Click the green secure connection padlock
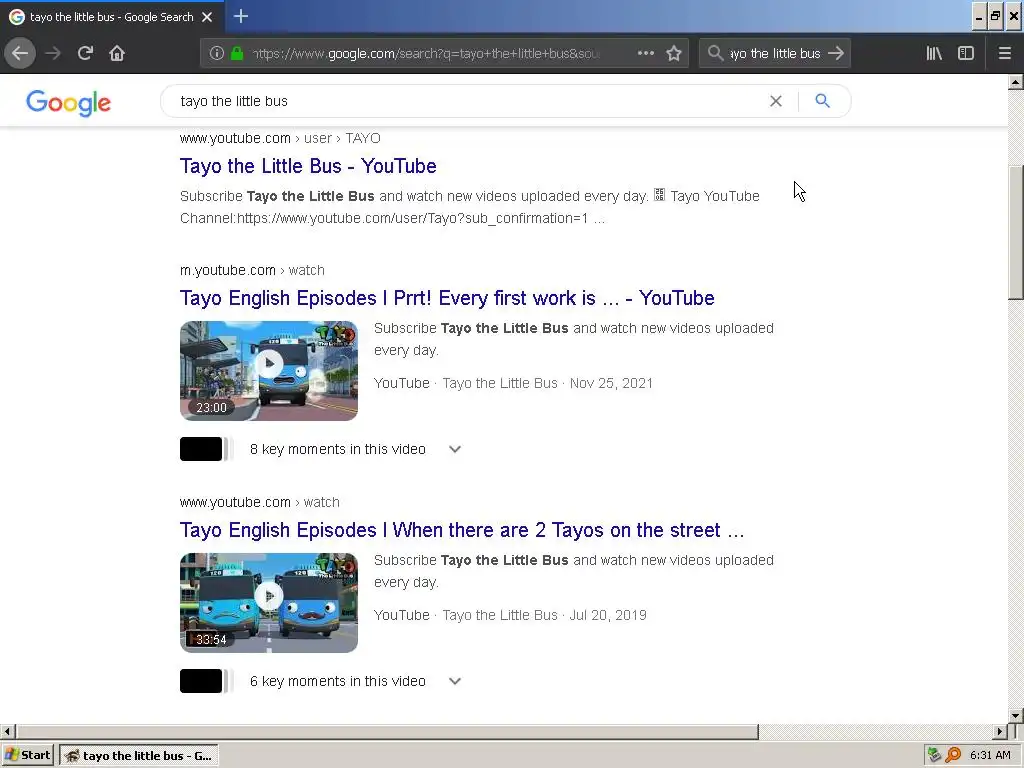The width and height of the screenshot is (1024, 768). point(237,53)
